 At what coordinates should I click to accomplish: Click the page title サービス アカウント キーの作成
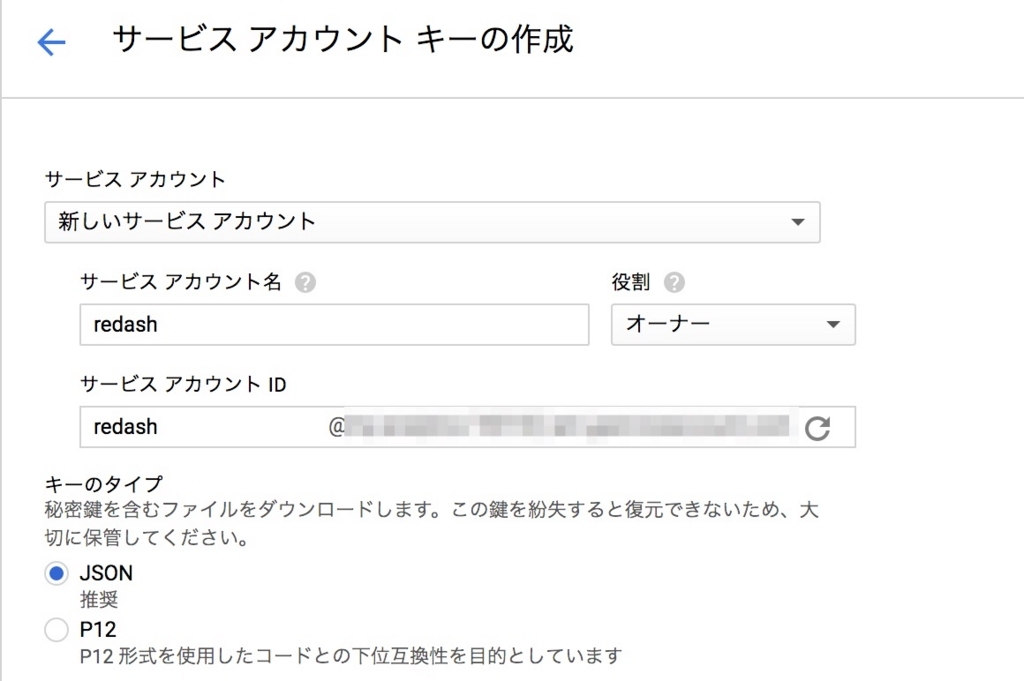pyautogui.click(x=343, y=39)
